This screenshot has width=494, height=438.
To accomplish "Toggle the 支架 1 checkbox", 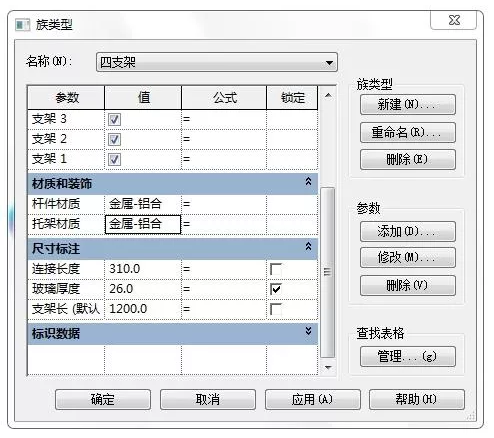I will tap(114, 159).
